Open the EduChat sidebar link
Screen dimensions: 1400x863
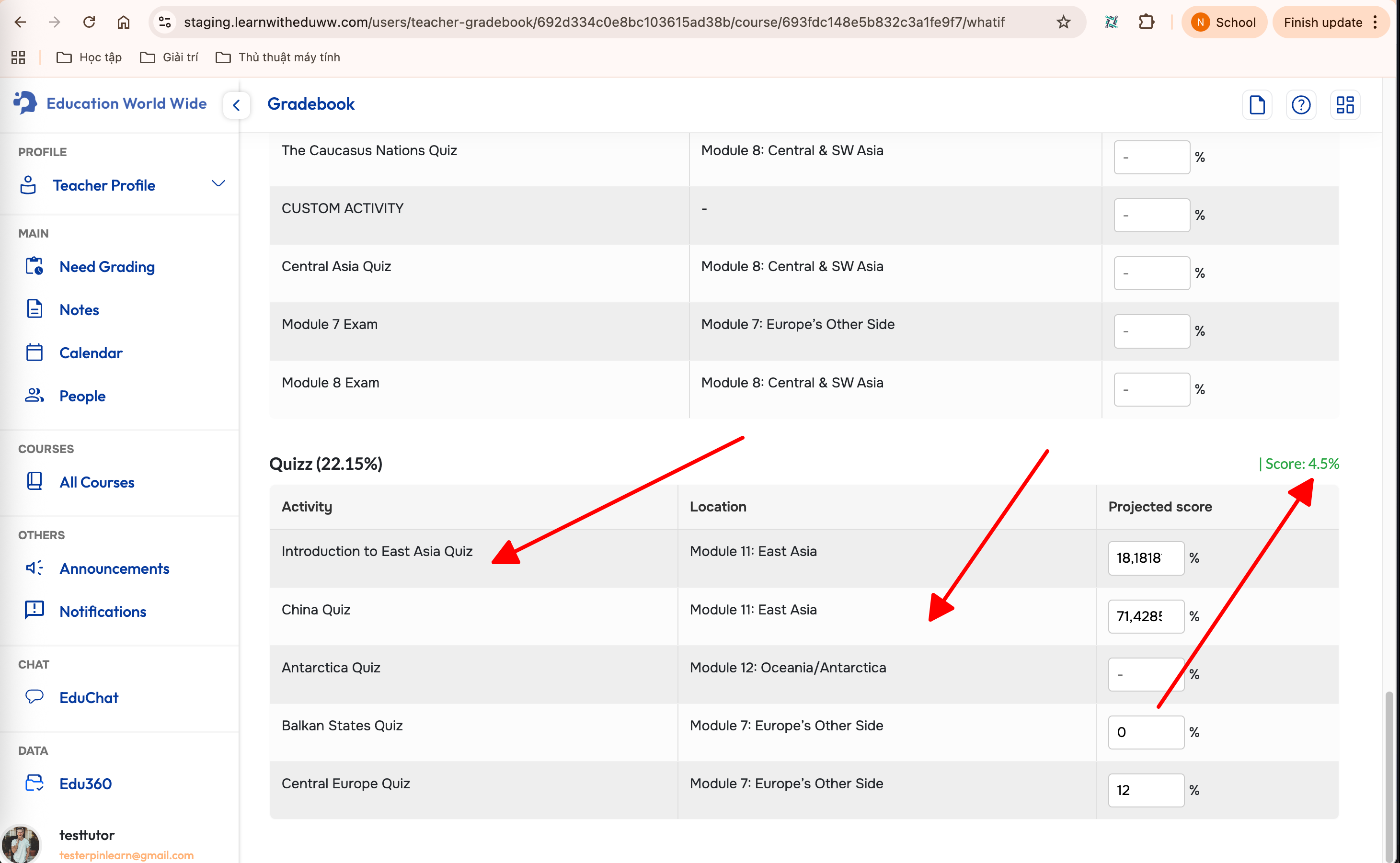tap(89, 697)
